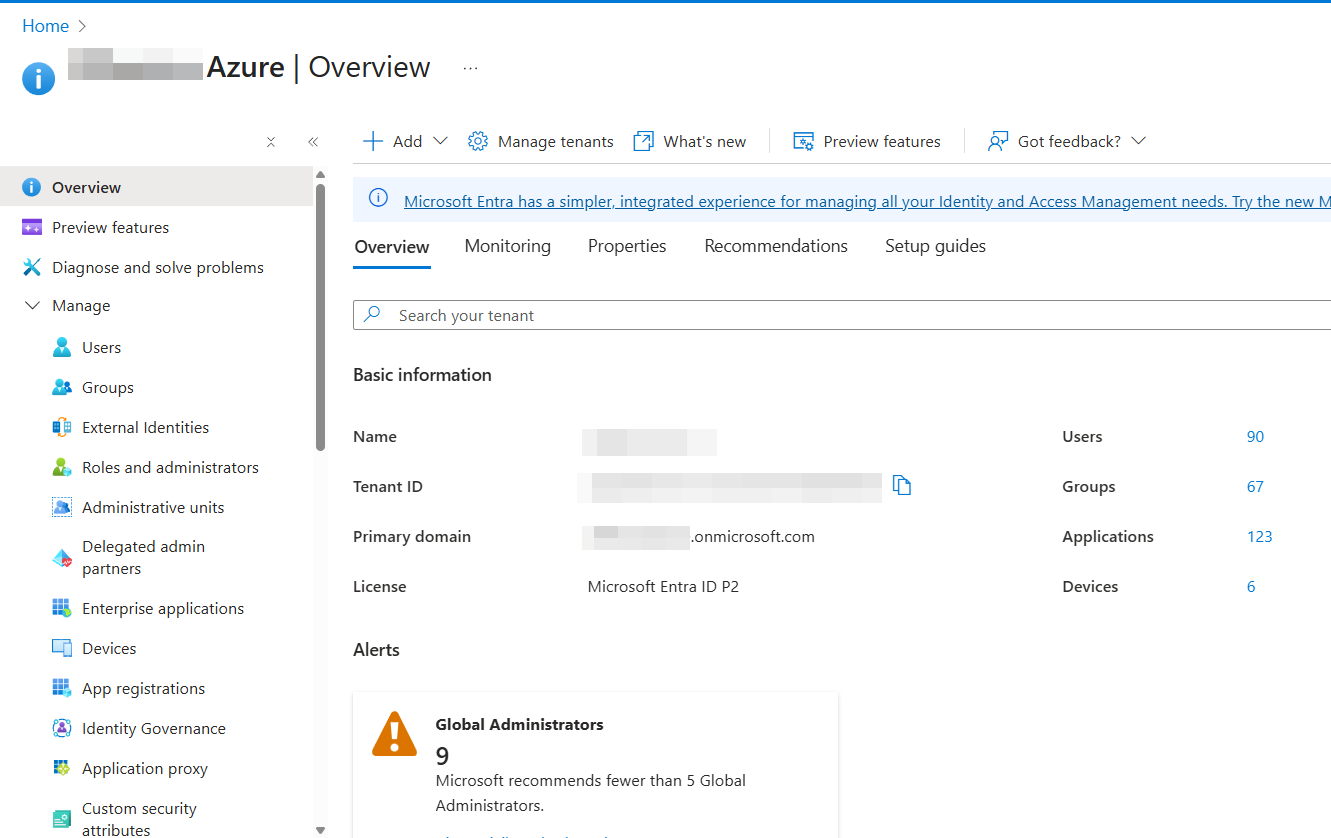Click the Search your tenant field
1331x838 pixels.
tap(842, 315)
